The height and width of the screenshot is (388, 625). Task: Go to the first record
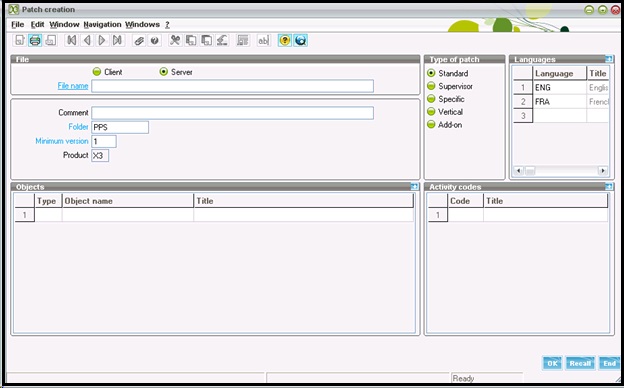tap(71, 40)
